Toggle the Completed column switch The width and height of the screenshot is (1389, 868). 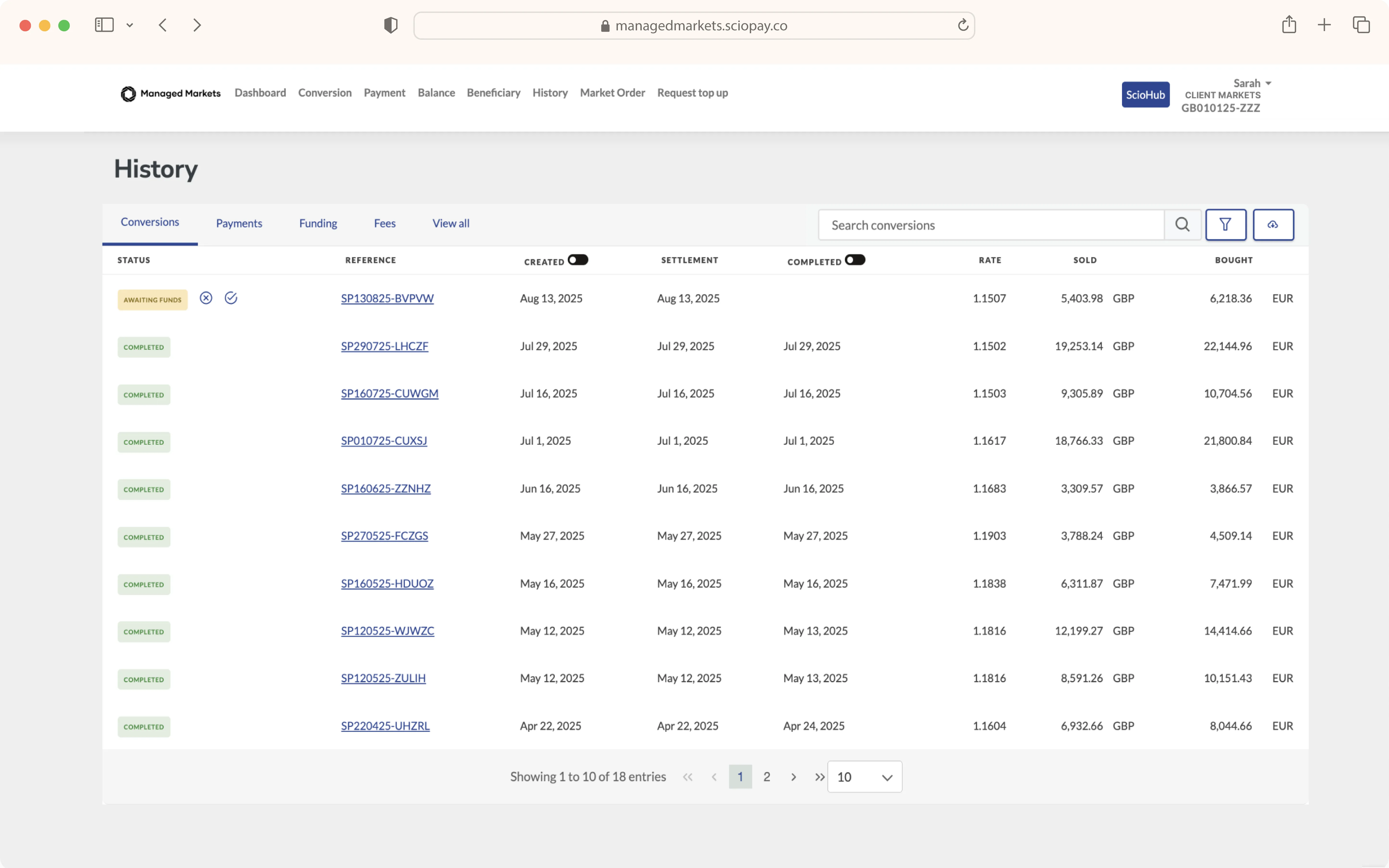pos(855,260)
